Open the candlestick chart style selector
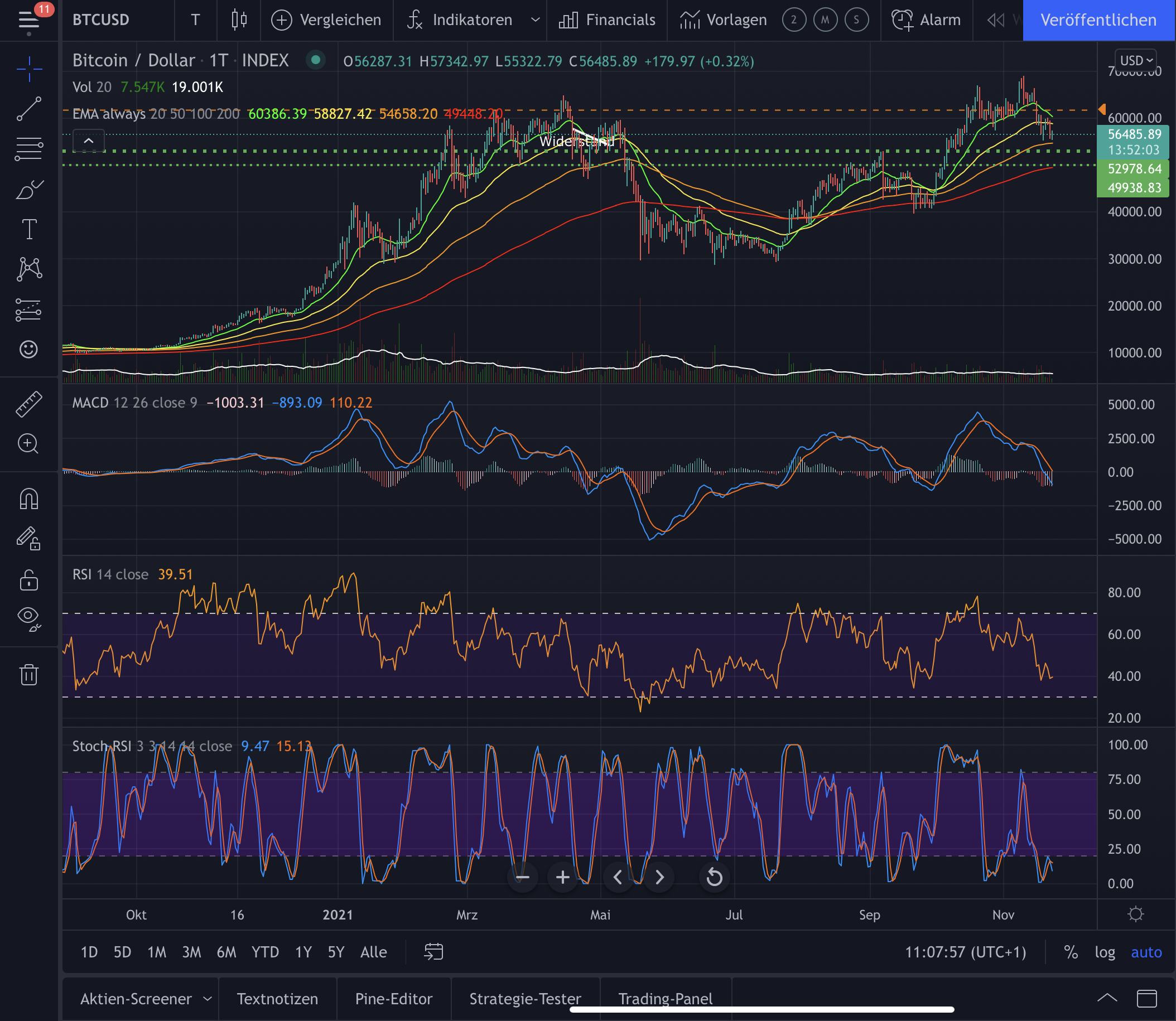 239,21
